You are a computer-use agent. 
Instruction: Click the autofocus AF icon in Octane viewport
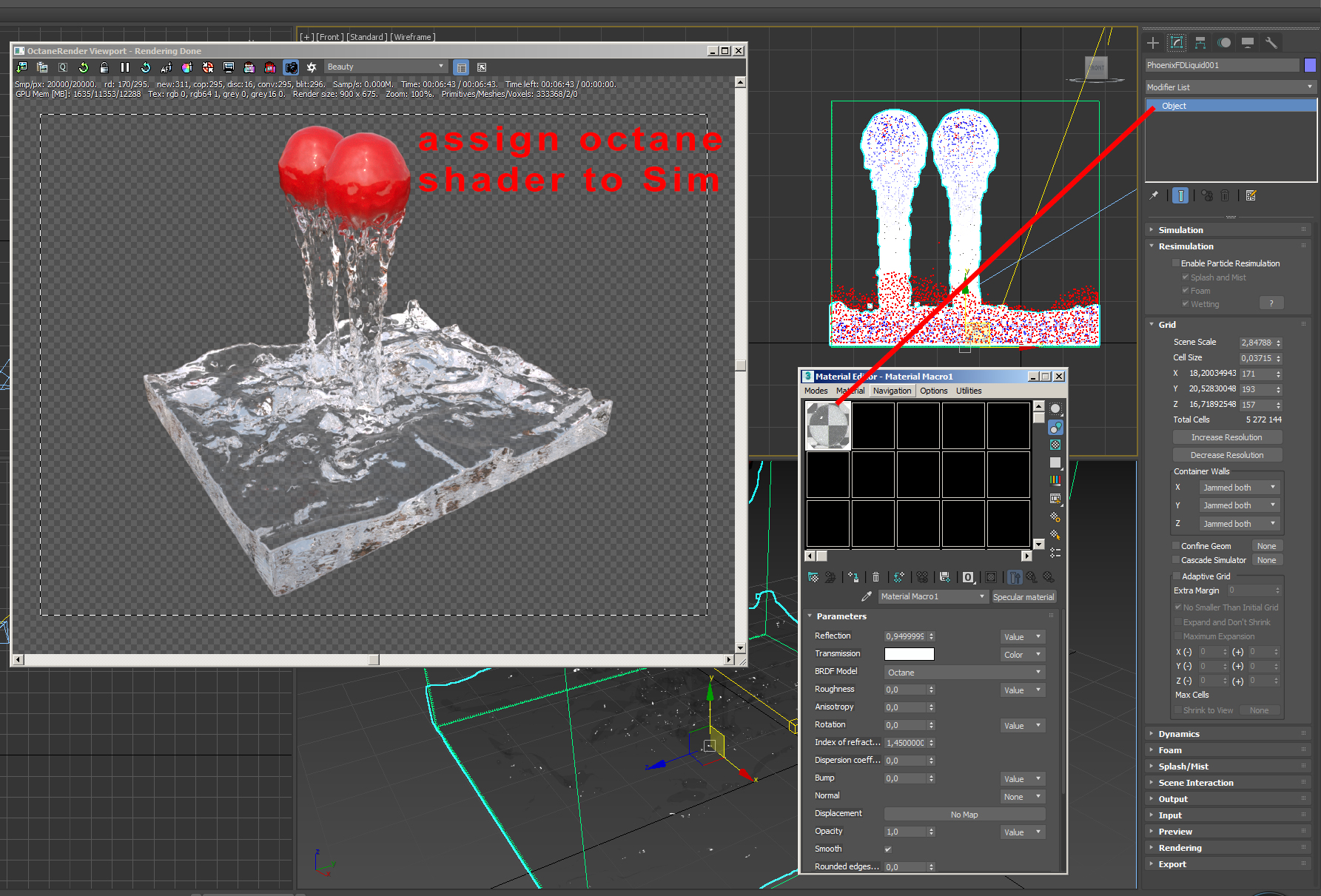167,67
